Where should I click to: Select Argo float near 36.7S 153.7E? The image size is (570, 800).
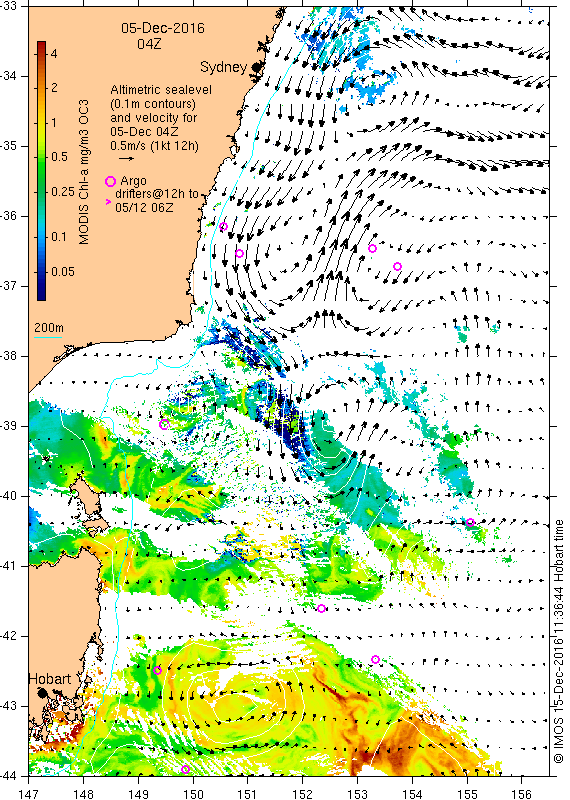[398, 266]
